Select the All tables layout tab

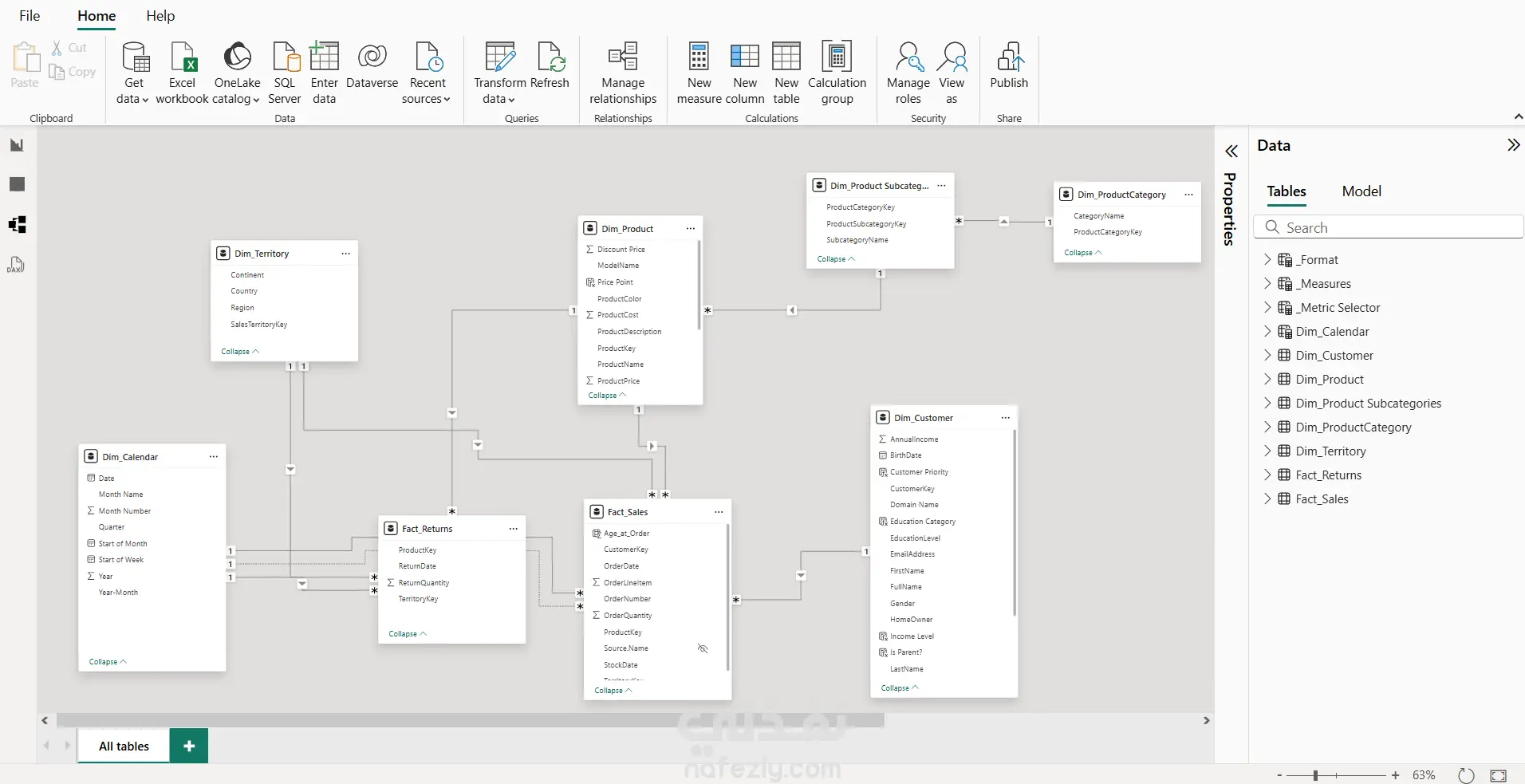pos(124,746)
